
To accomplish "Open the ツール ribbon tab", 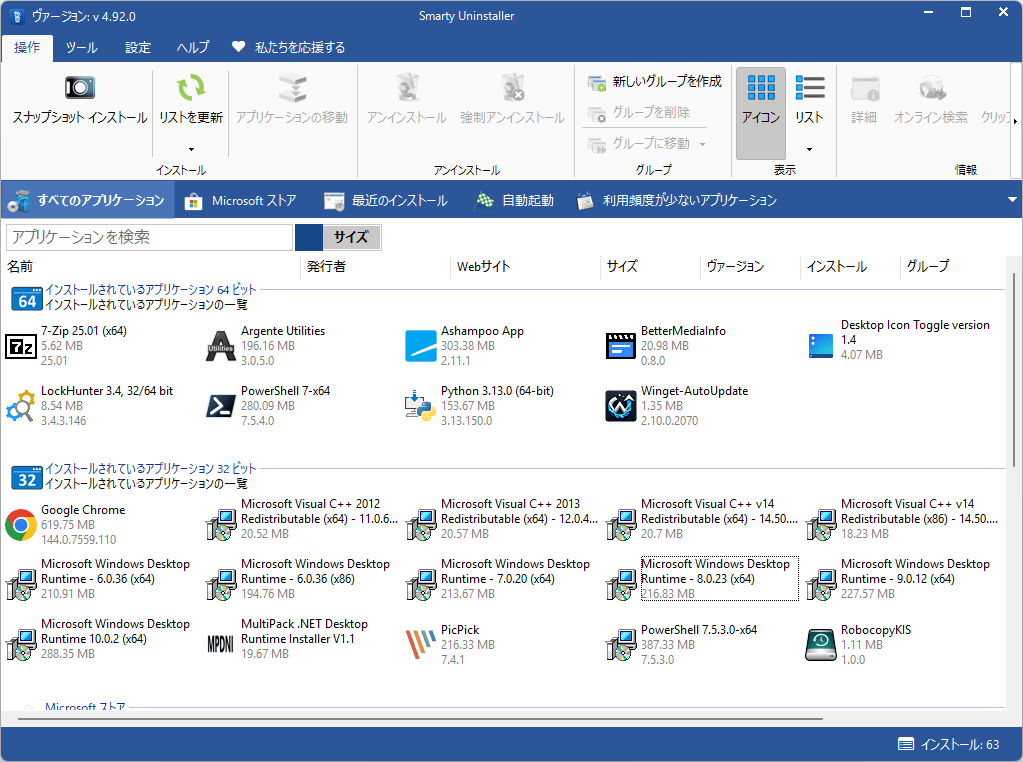I will (82, 47).
